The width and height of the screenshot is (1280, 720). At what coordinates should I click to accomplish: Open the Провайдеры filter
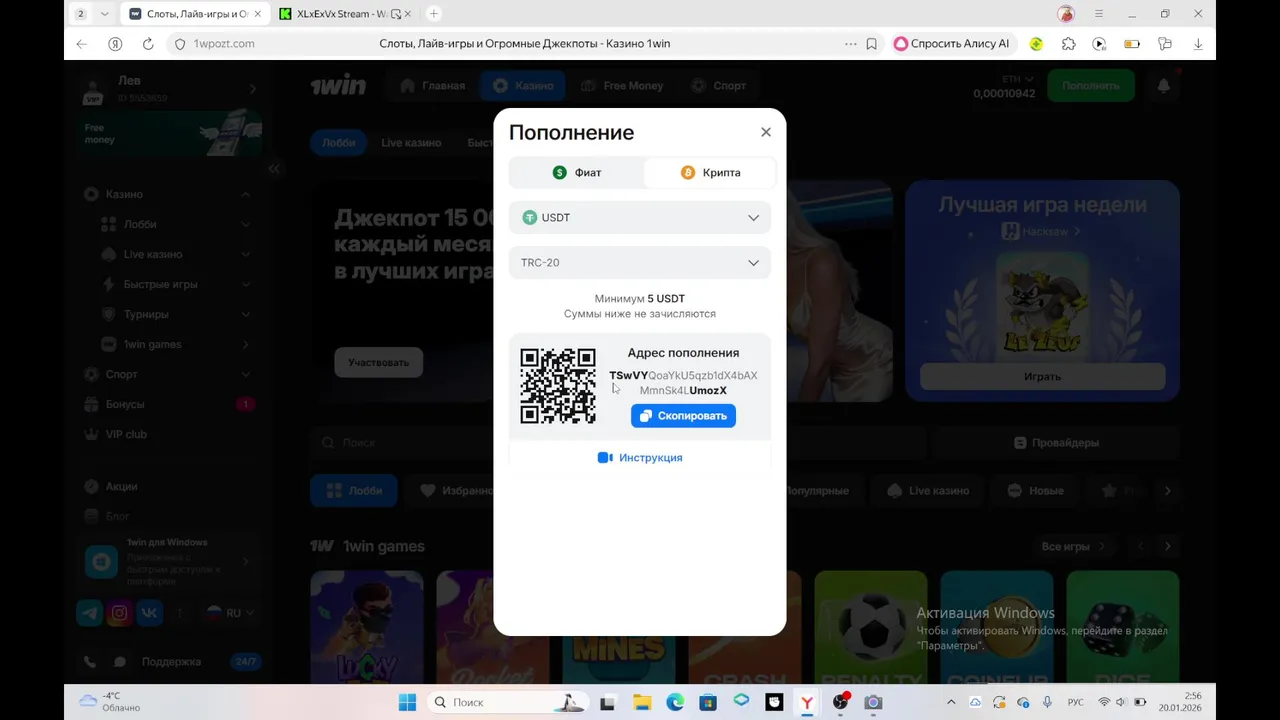tap(1056, 443)
